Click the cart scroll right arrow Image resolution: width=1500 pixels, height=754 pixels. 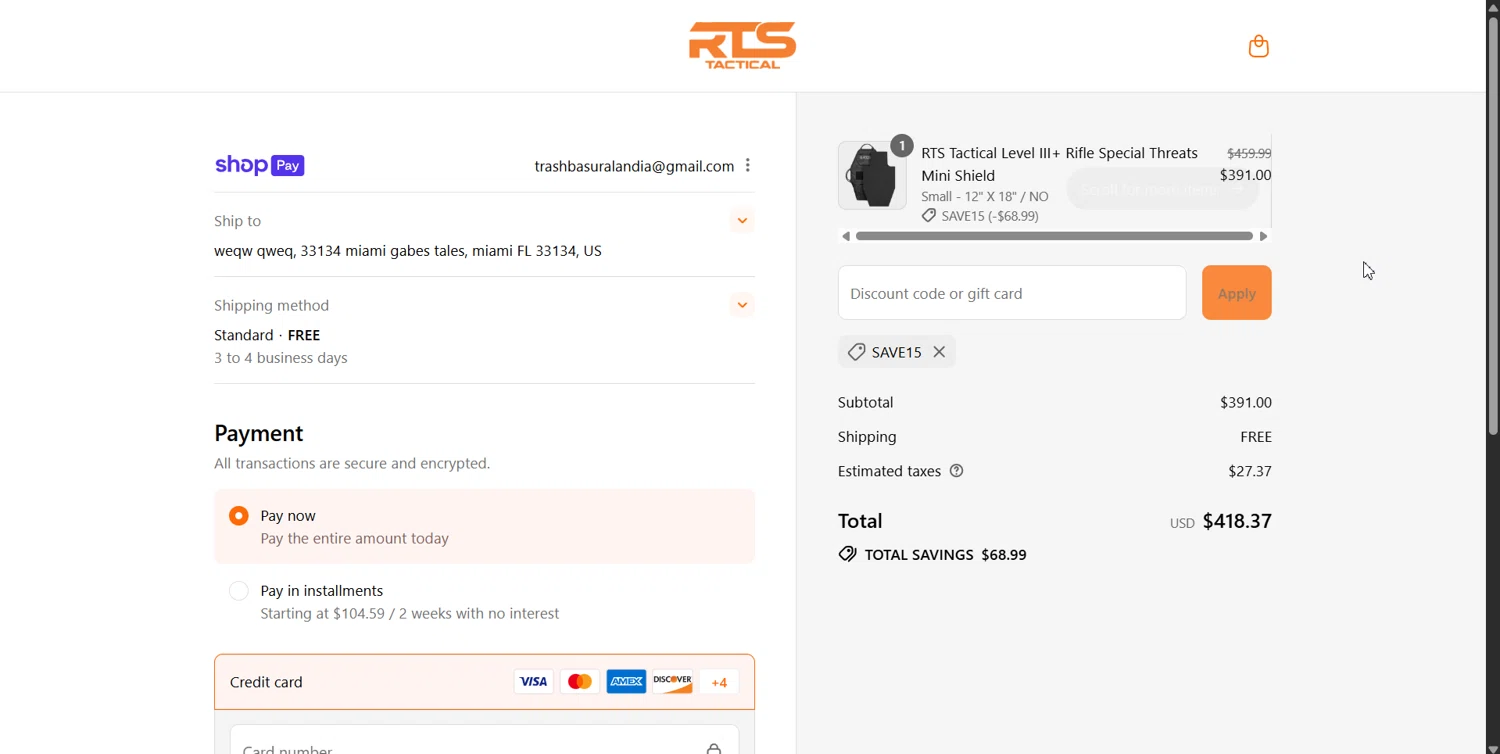1264,236
